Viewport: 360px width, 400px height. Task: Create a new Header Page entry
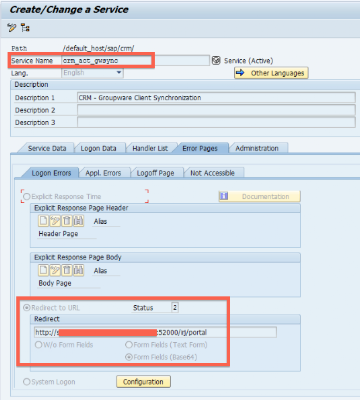(x=44, y=221)
